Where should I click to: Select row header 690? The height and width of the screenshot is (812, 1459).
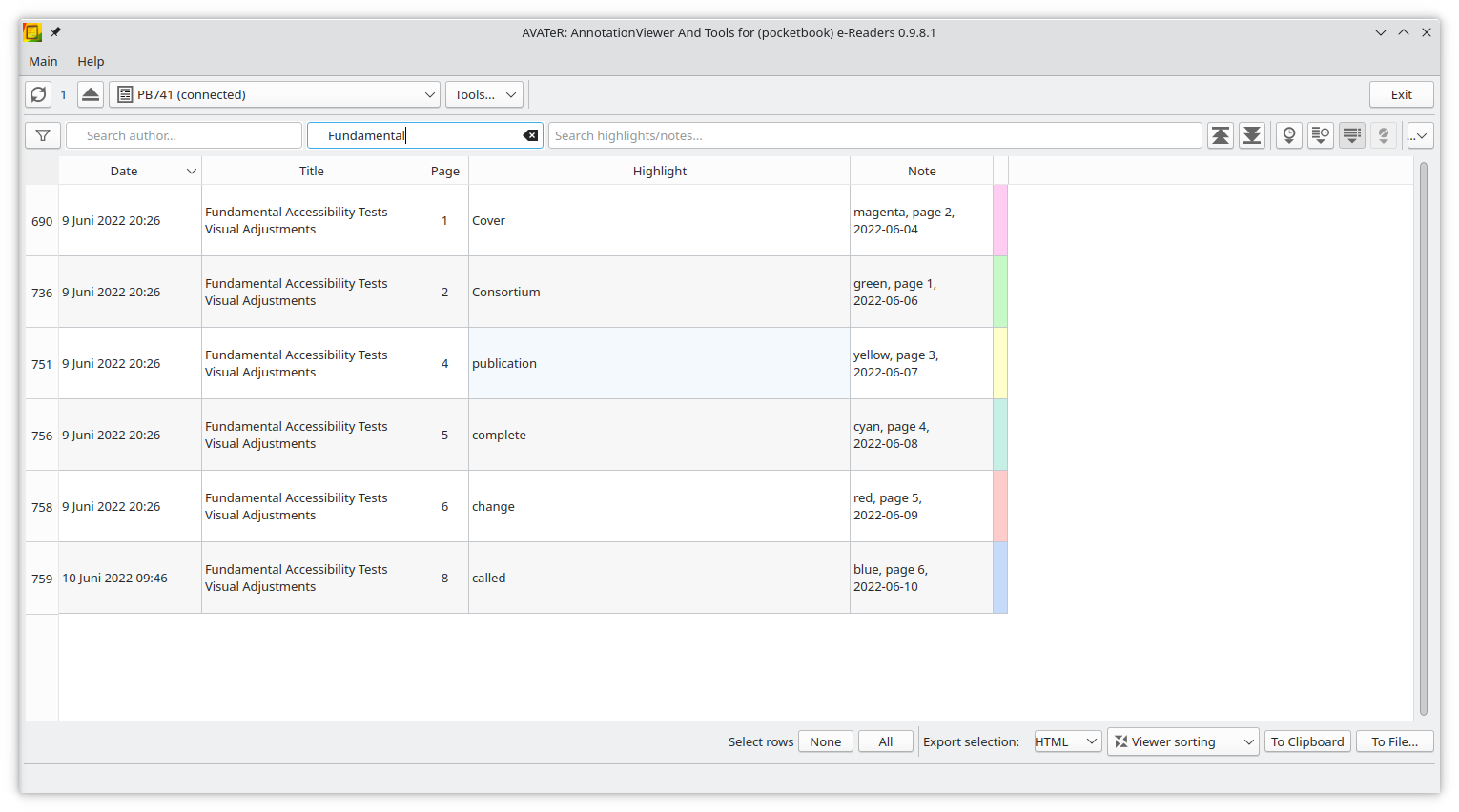click(x=42, y=220)
